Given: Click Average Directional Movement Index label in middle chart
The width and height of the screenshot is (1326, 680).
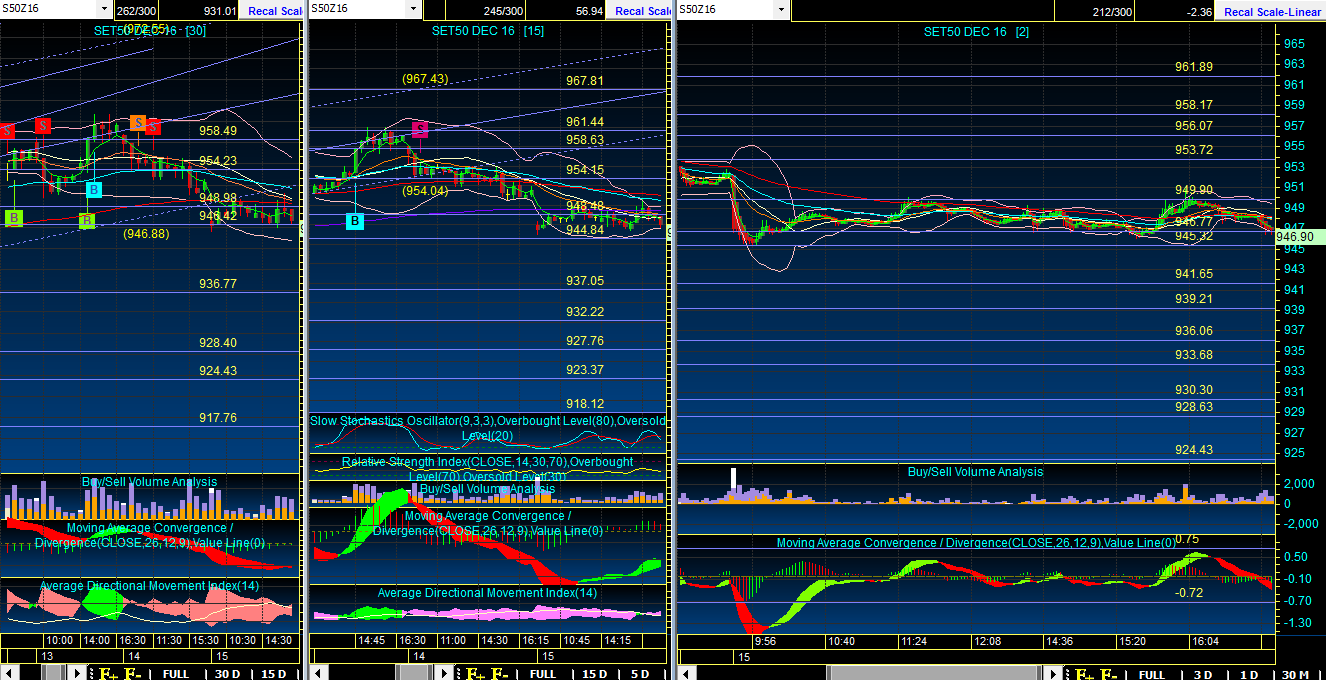Looking at the screenshot, I should (x=487, y=593).
